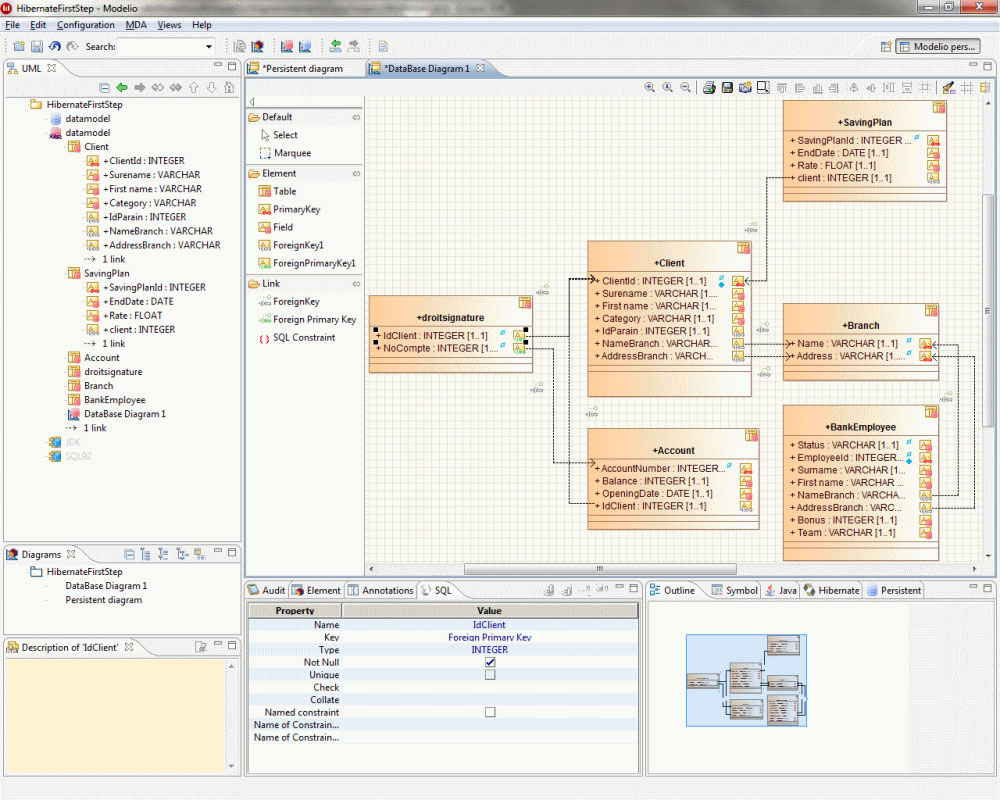The height and width of the screenshot is (800, 1000).
Task: Switch to the Element tab
Action: pyautogui.click(x=316, y=591)
